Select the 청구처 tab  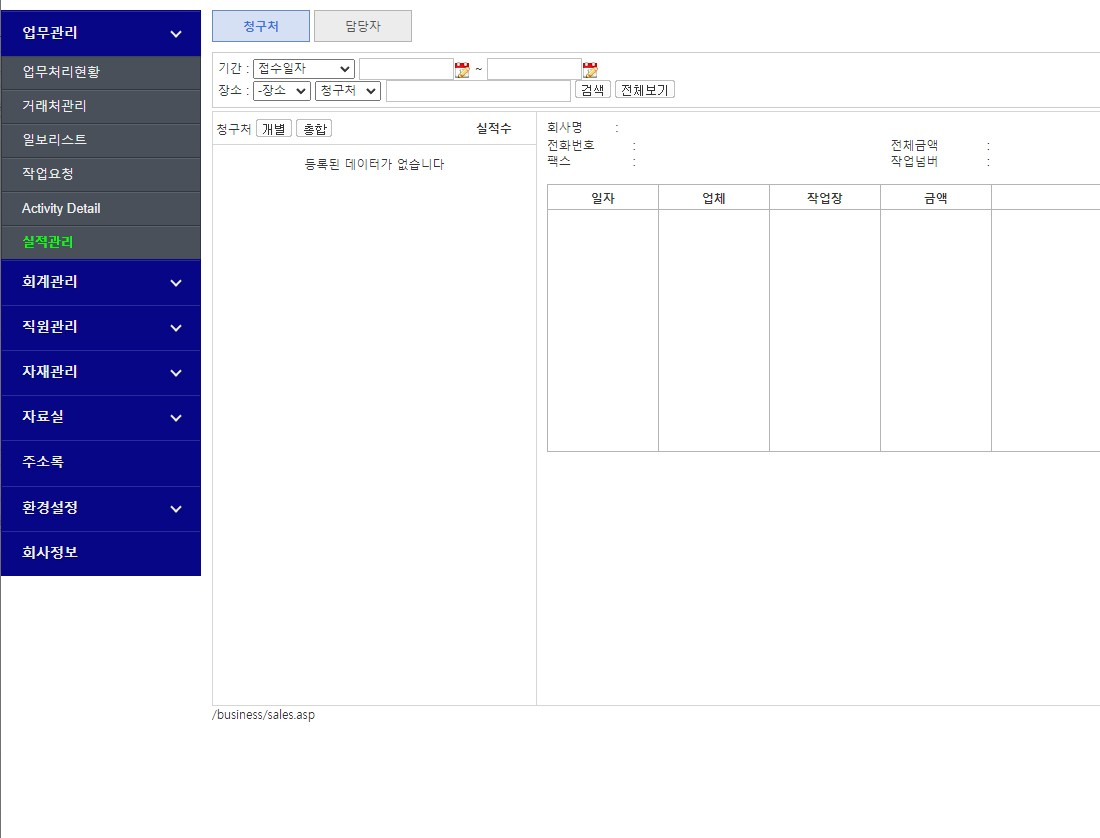click(261, 27)
